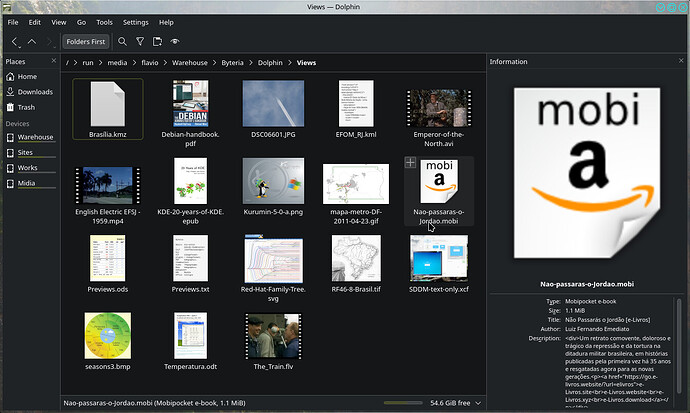This screenshot has width=690, height=413.
Task: Click the new tab toolbar icon
Action: [x=157, y=41]
